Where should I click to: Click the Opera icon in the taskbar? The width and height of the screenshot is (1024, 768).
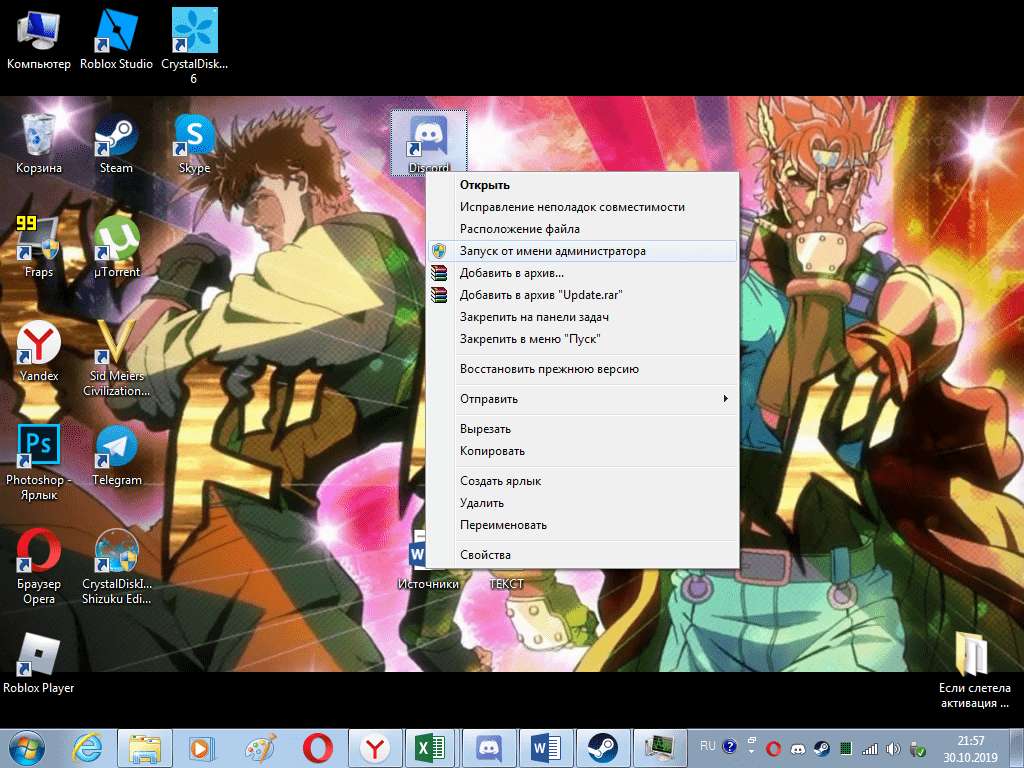tap(318, 747)
